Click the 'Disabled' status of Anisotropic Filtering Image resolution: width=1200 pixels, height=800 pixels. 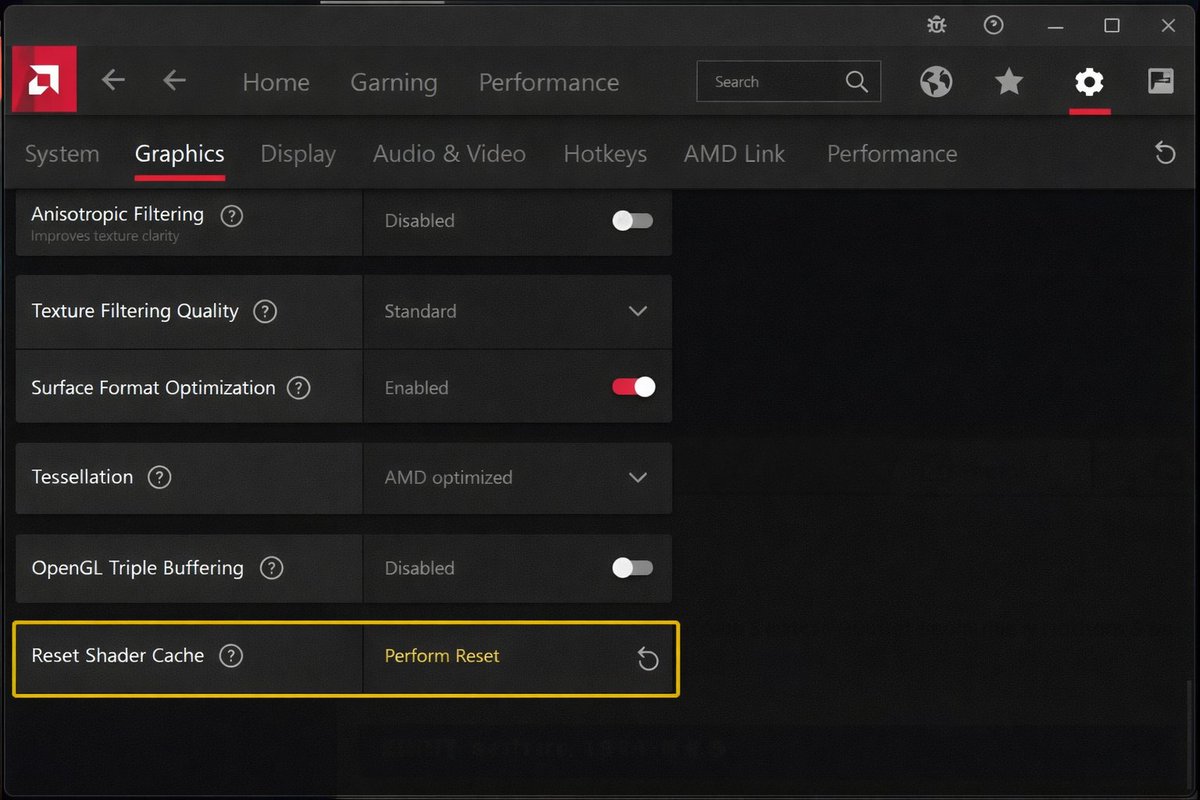click(419, 221)
